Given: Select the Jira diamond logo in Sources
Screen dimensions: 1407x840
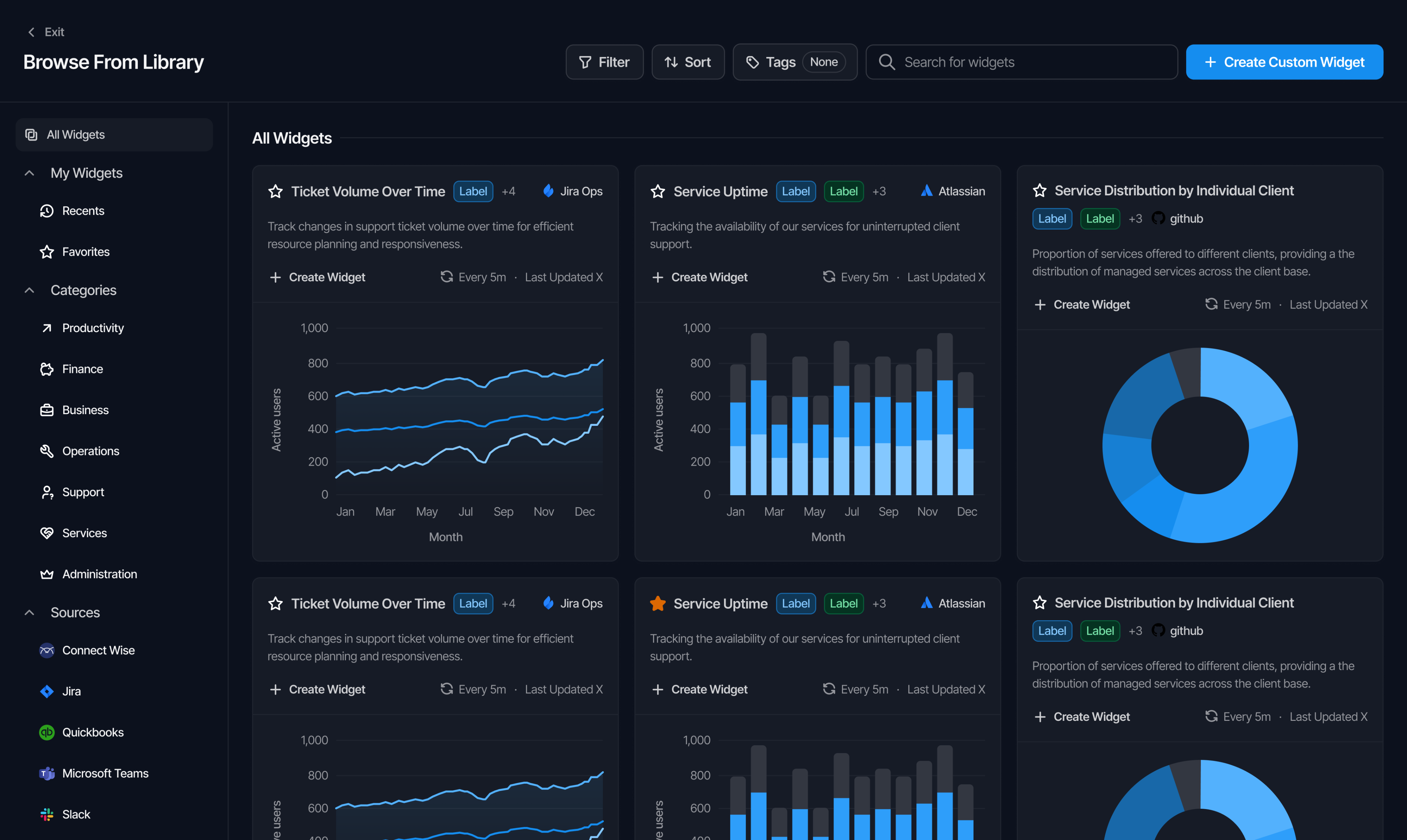Looking at the screenshot, I should (47, 691).
